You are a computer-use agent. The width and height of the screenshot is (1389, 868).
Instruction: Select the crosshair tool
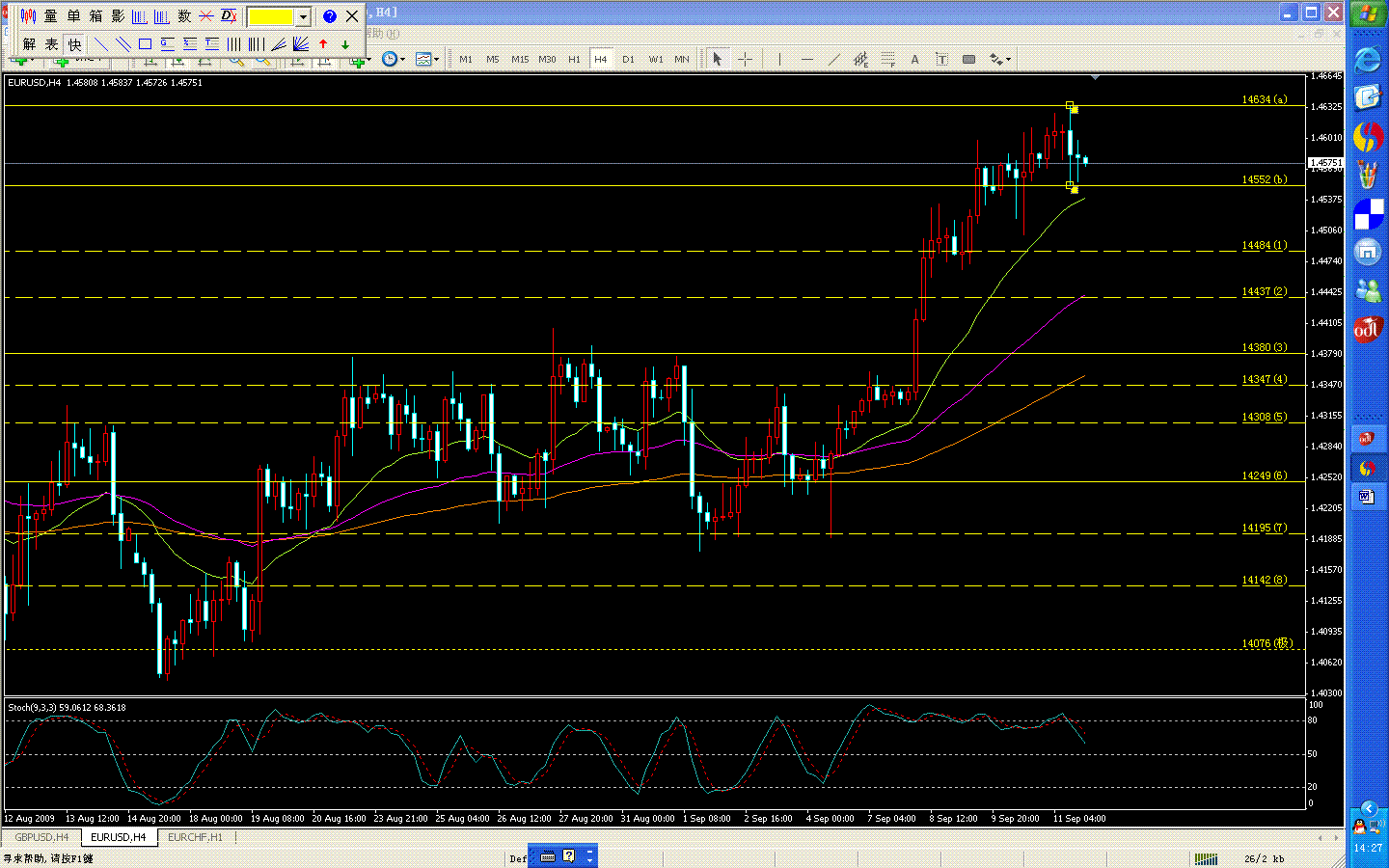pyautogui.click(x=745, y=60)
